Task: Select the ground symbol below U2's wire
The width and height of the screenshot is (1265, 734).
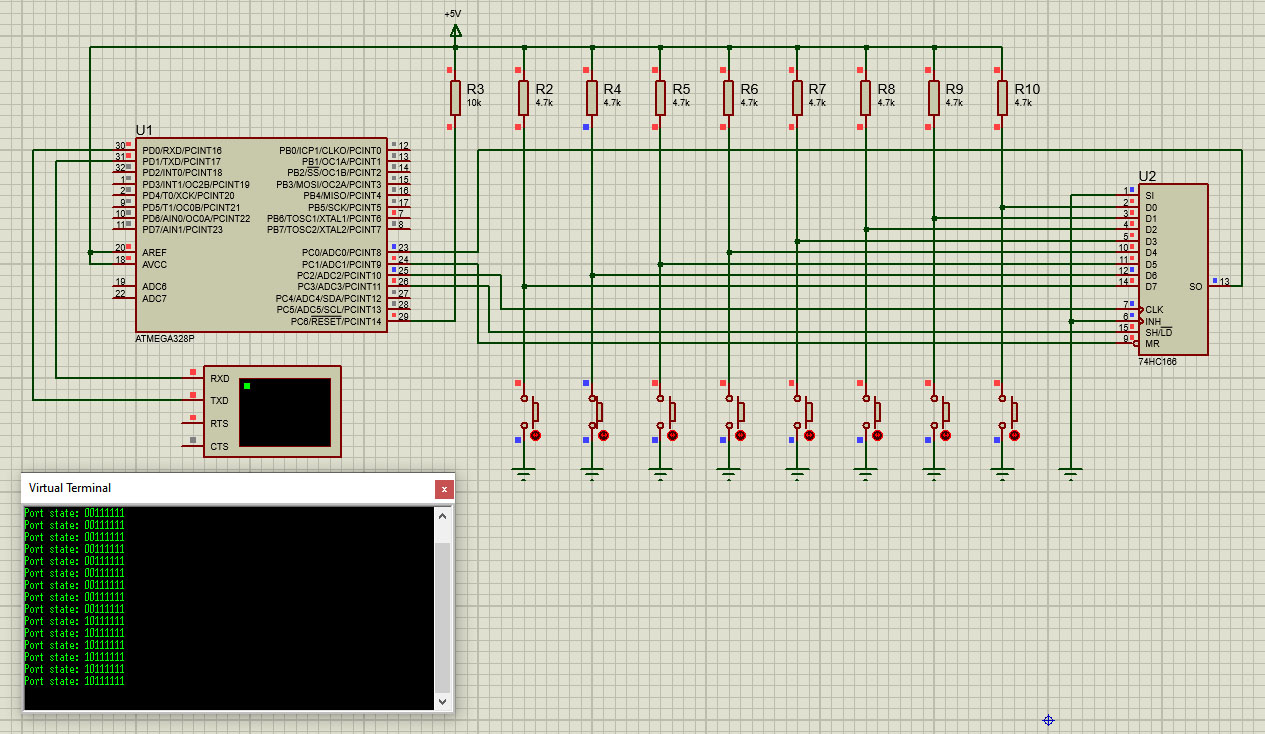Action: (1070, 473)
